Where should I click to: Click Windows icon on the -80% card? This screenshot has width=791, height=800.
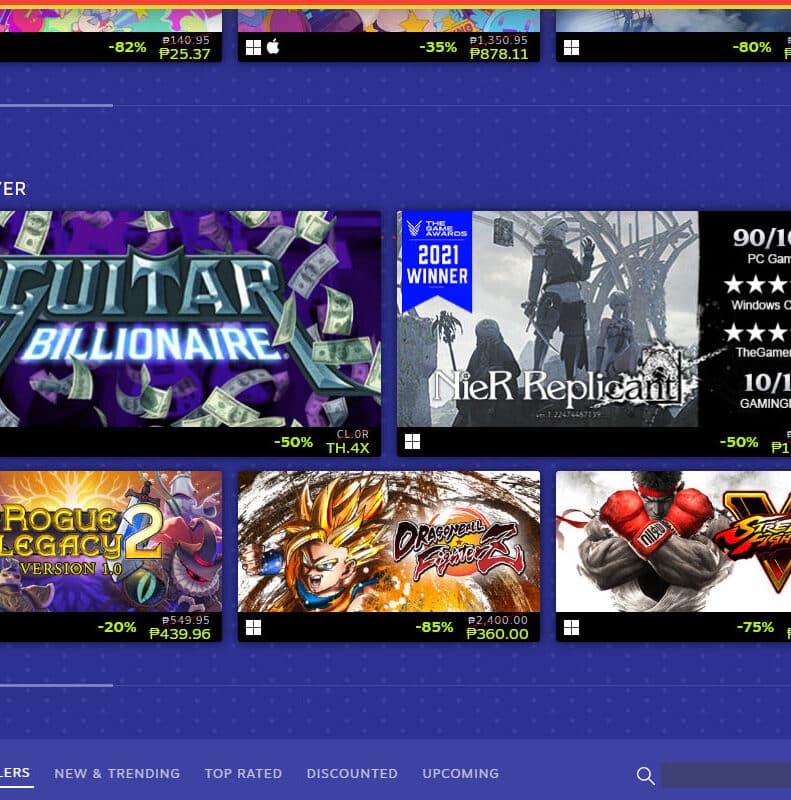(571, 47)
